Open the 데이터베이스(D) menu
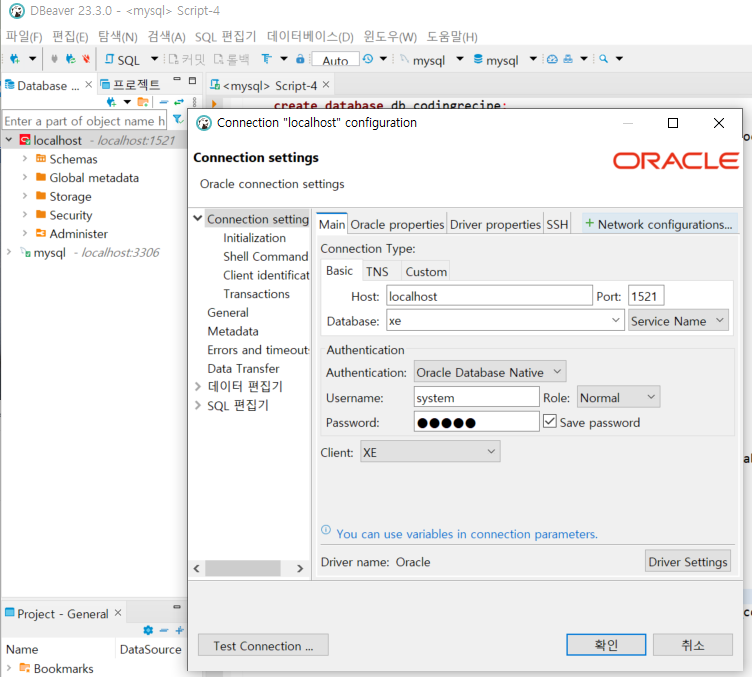 pos(310,36)
